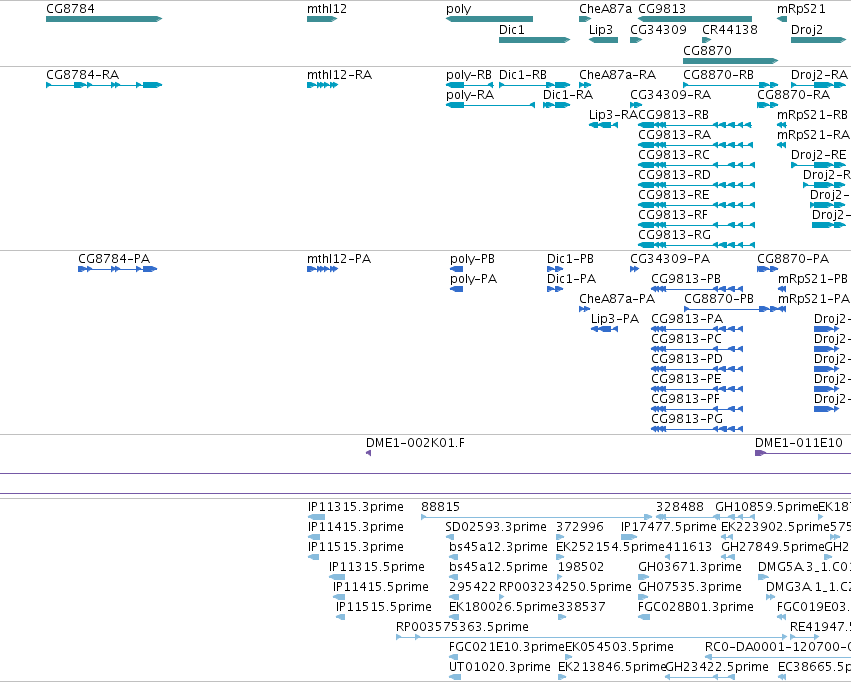Open the CG9813-RG transcript label
The image size is (851, 682).
(x=675, y=235)
